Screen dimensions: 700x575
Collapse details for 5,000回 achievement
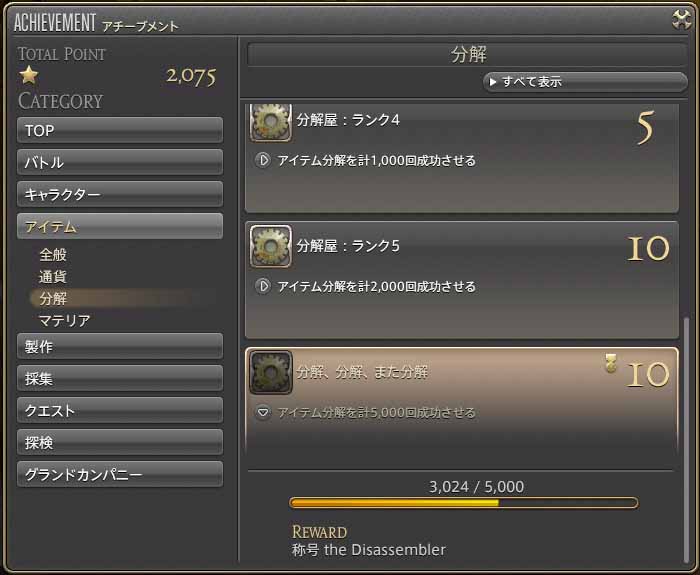coord(263,412)
